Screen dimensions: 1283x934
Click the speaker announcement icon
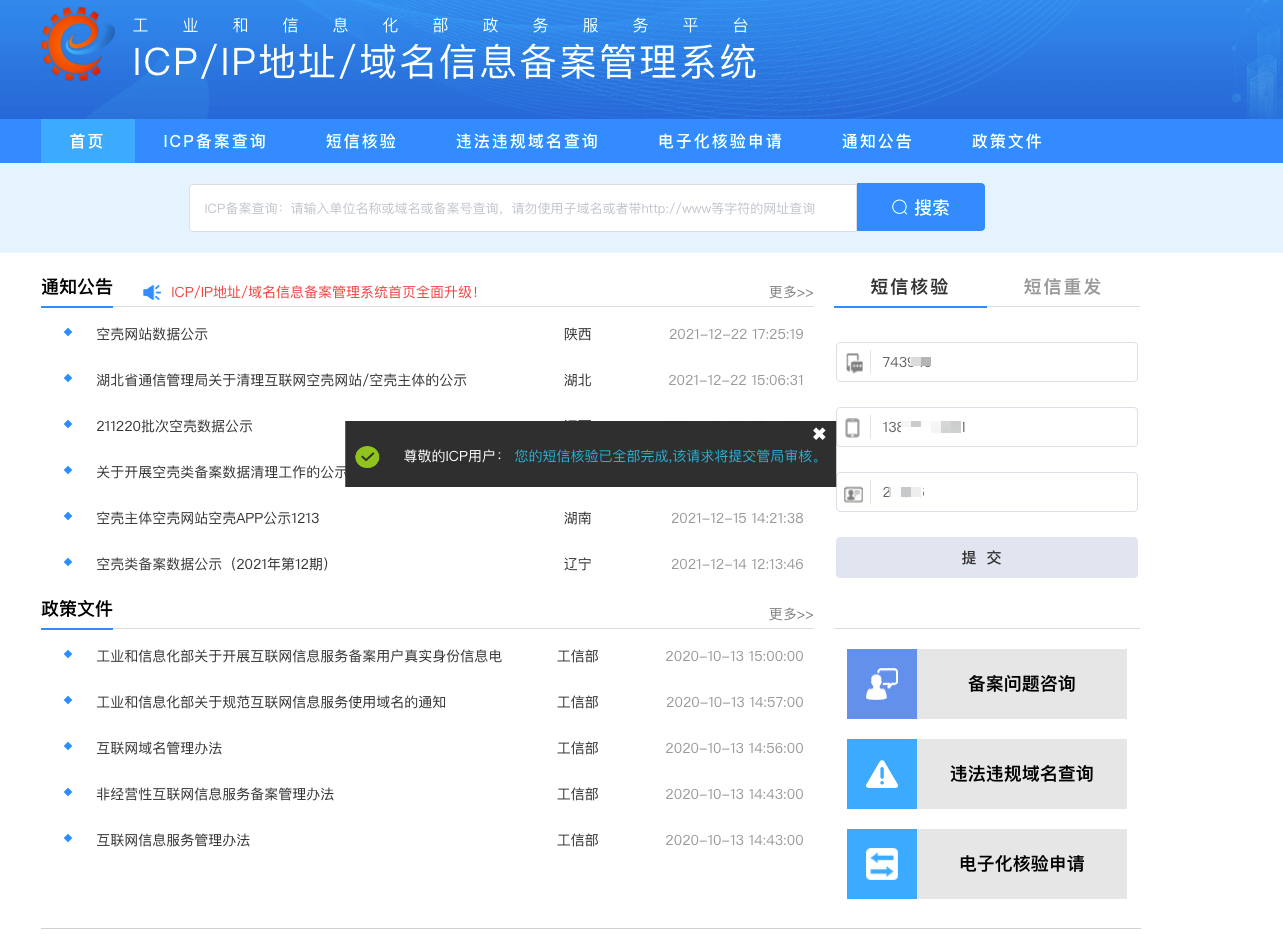pos(152,292)
